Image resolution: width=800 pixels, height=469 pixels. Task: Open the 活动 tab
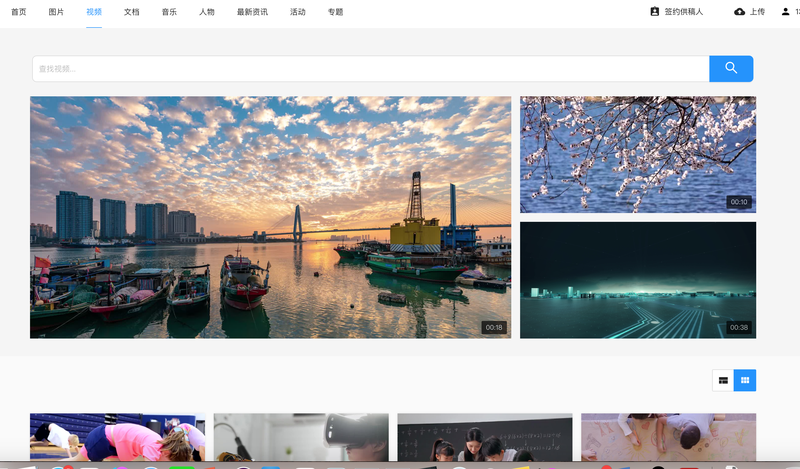point(298,12)
